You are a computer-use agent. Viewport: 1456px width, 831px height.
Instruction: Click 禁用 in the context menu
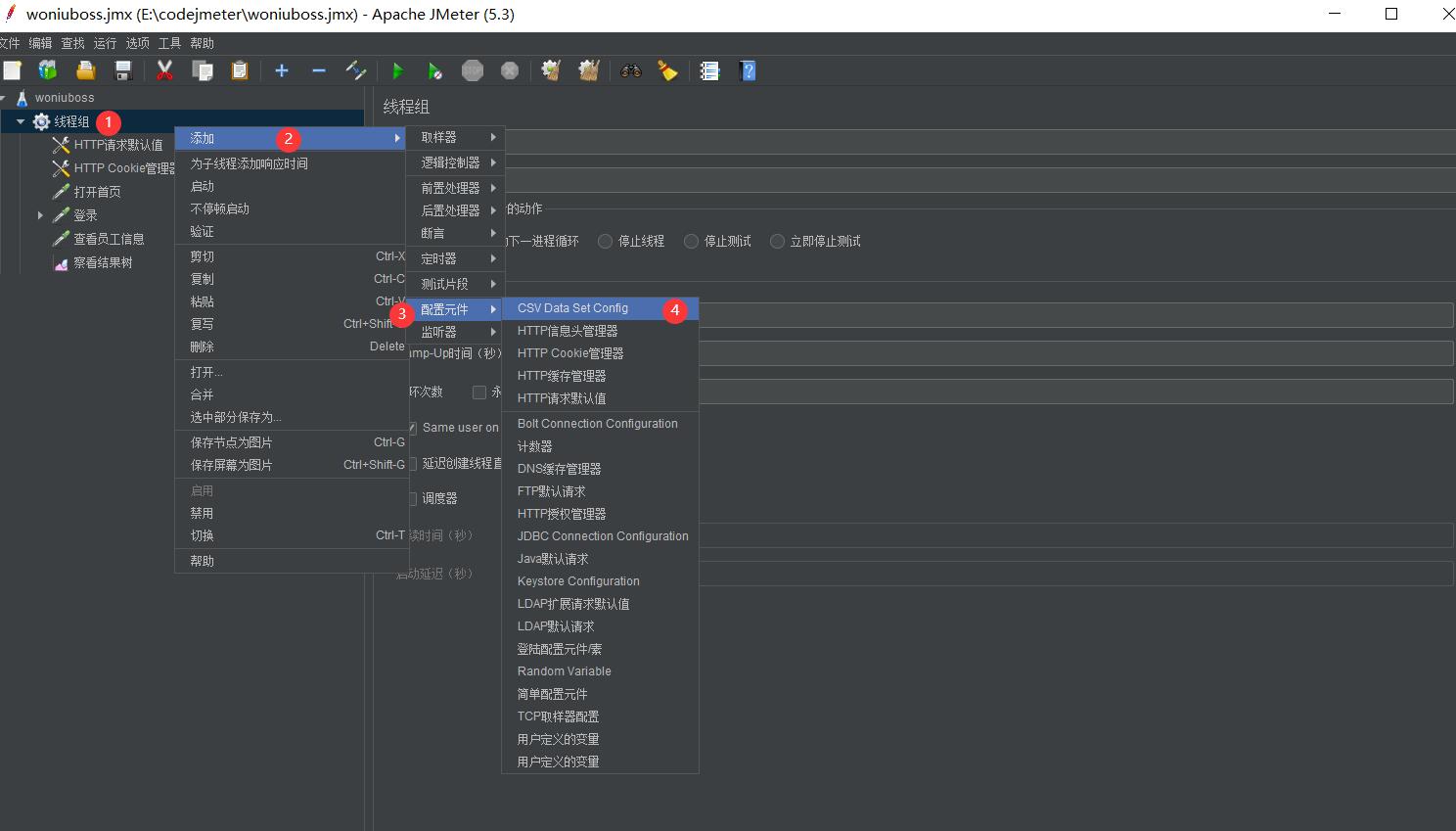(291, 513)
